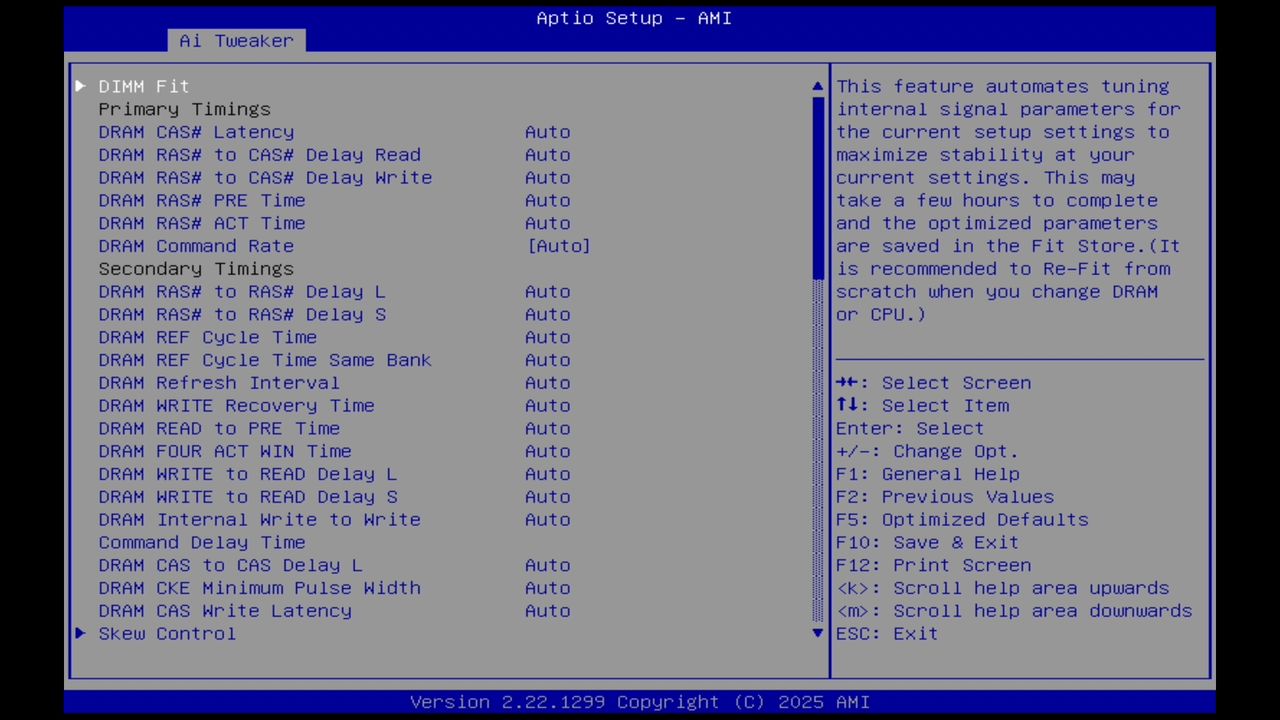Select DRAM READ to PRE Time
This screenshot has height=720, width=1280.
300,428
